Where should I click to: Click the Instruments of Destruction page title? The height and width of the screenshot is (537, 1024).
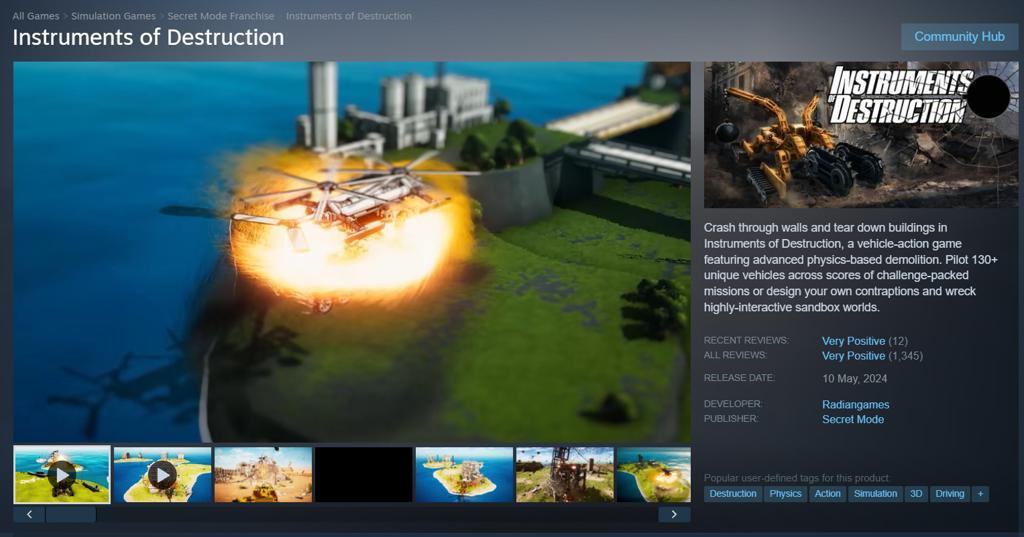pos(148,37)
